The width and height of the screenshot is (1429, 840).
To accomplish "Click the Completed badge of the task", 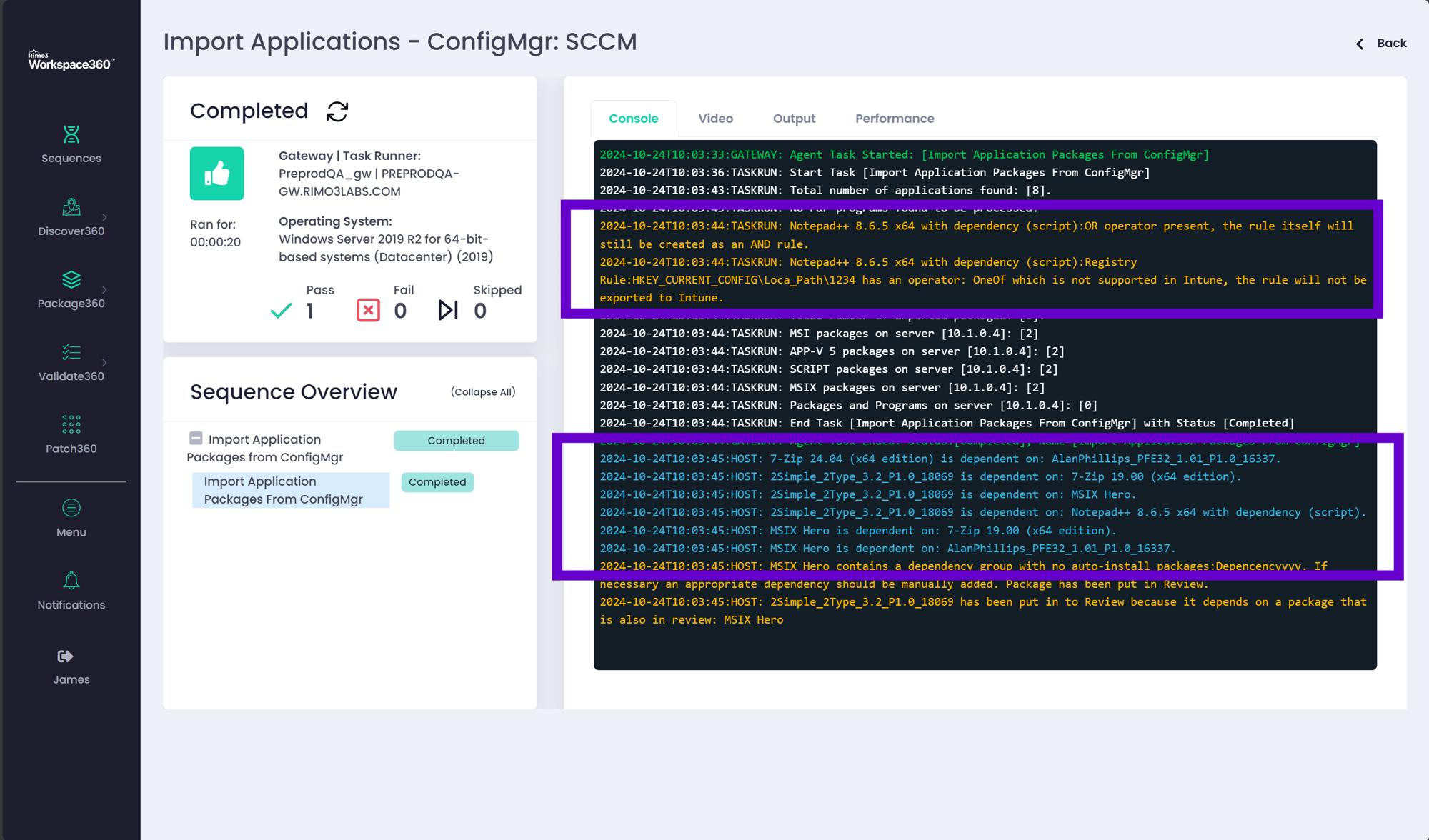I will point(437,482).
